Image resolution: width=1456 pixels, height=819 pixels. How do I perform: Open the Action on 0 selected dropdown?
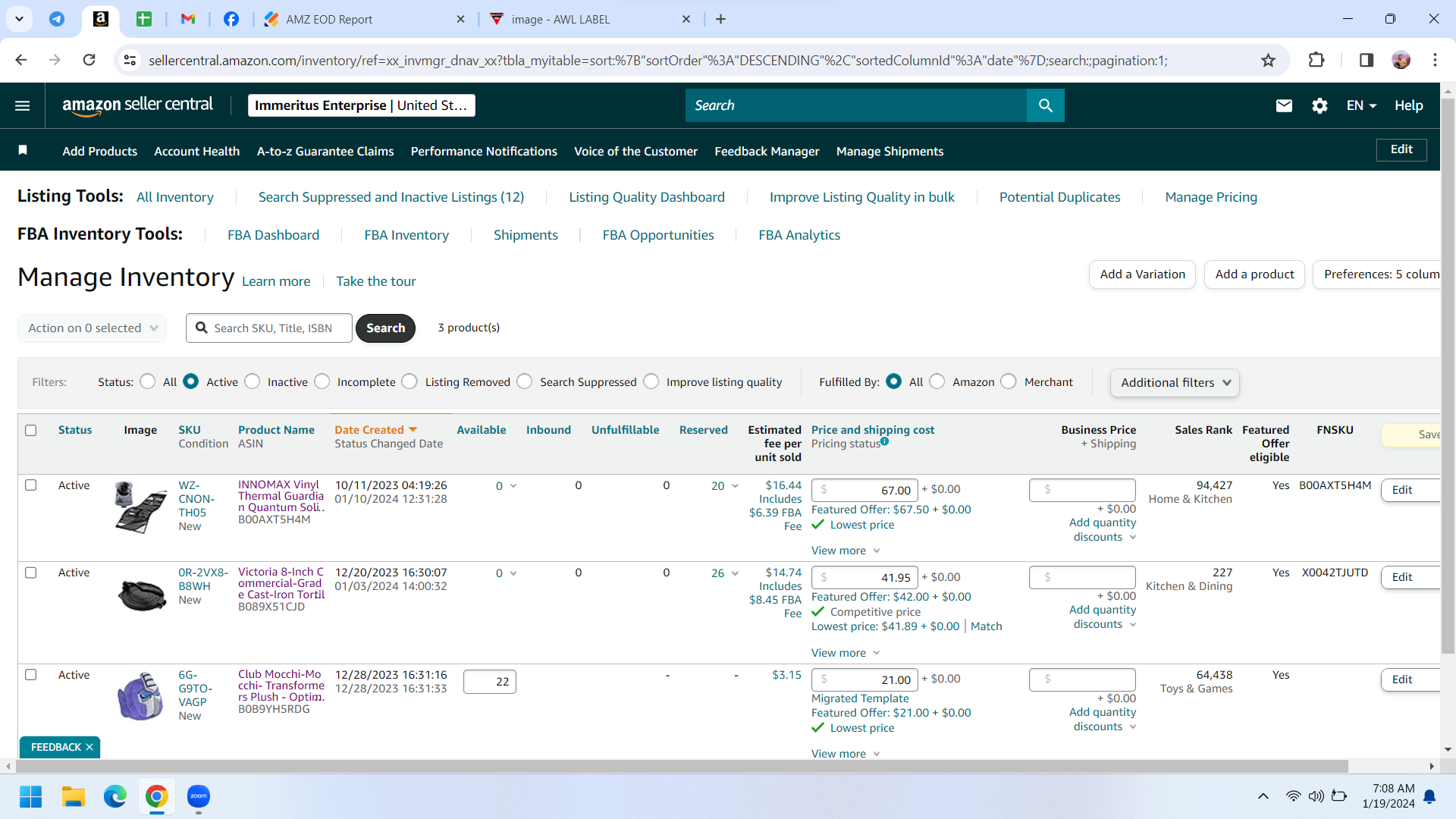tap(92, 328)
